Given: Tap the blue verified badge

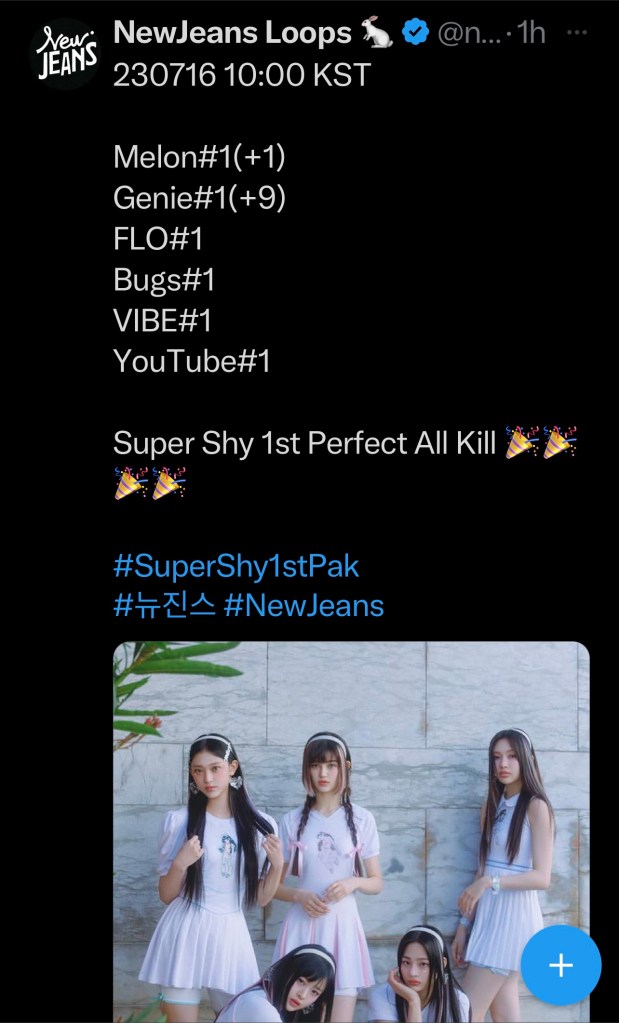Looking at the screenshot, I should point(415,33).
